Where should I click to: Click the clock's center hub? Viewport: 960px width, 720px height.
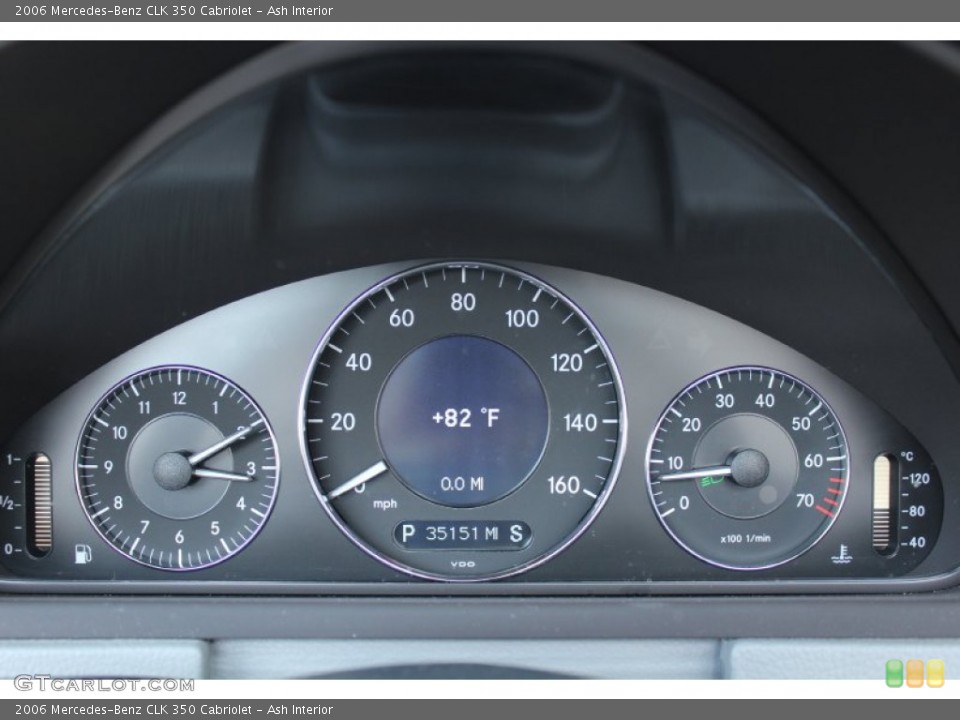point(173,471)
